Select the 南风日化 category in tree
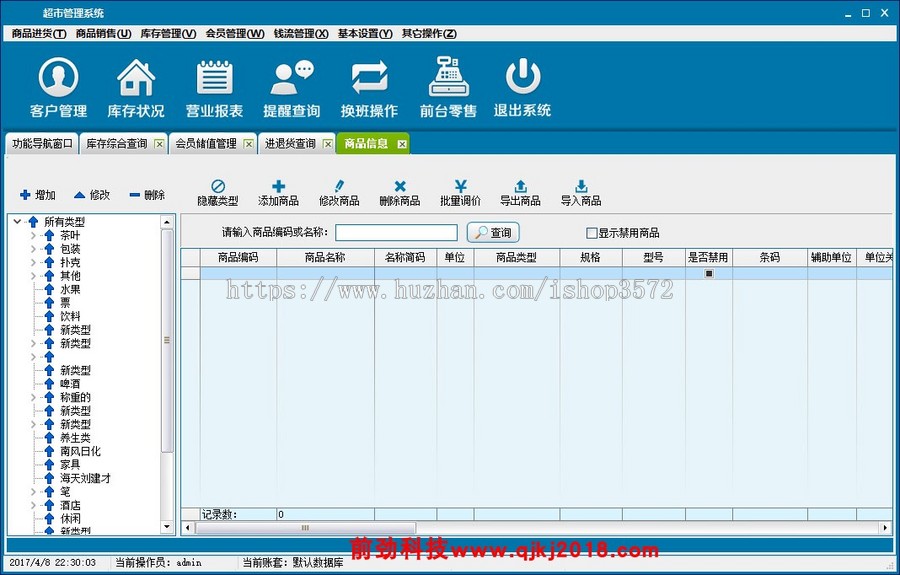The width and height of the screenshot is (900, 575). (x=80, y=451)
